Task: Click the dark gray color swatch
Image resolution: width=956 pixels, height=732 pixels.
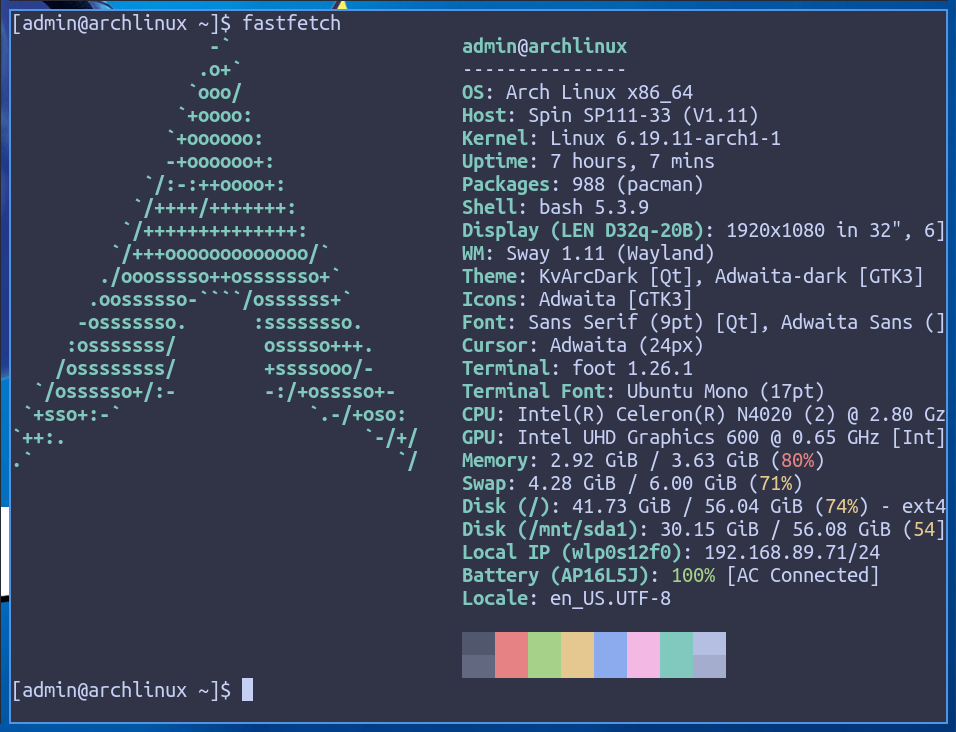Action: 478,655
